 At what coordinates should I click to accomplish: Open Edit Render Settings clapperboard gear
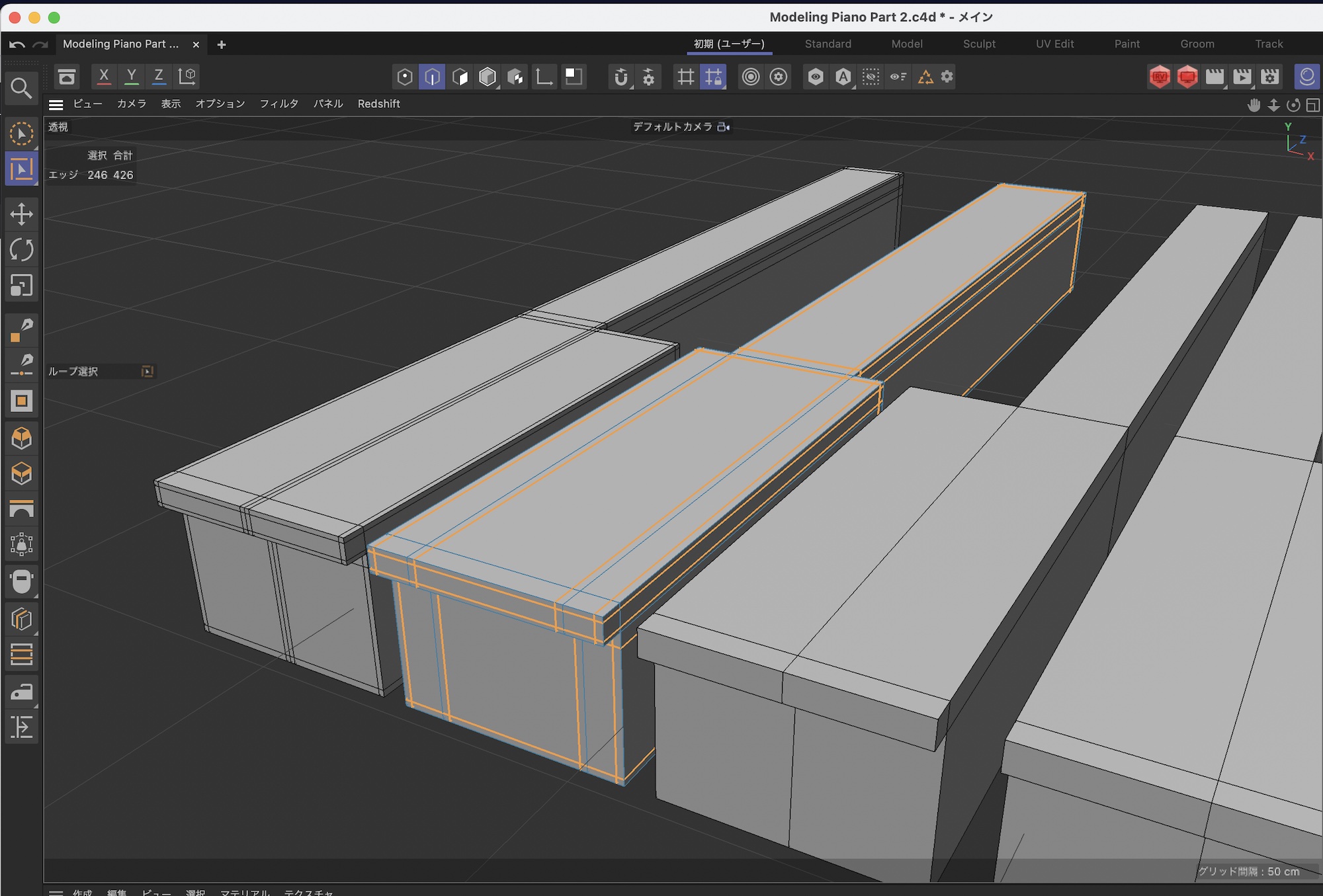click(1270, 77)
